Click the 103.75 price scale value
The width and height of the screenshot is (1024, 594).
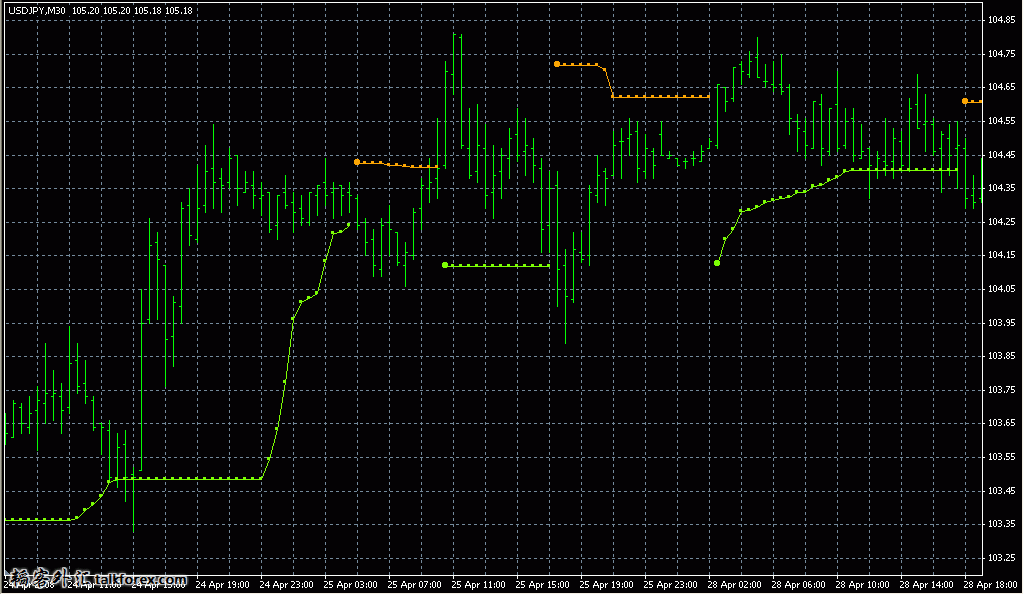[x=1001, y=390]
